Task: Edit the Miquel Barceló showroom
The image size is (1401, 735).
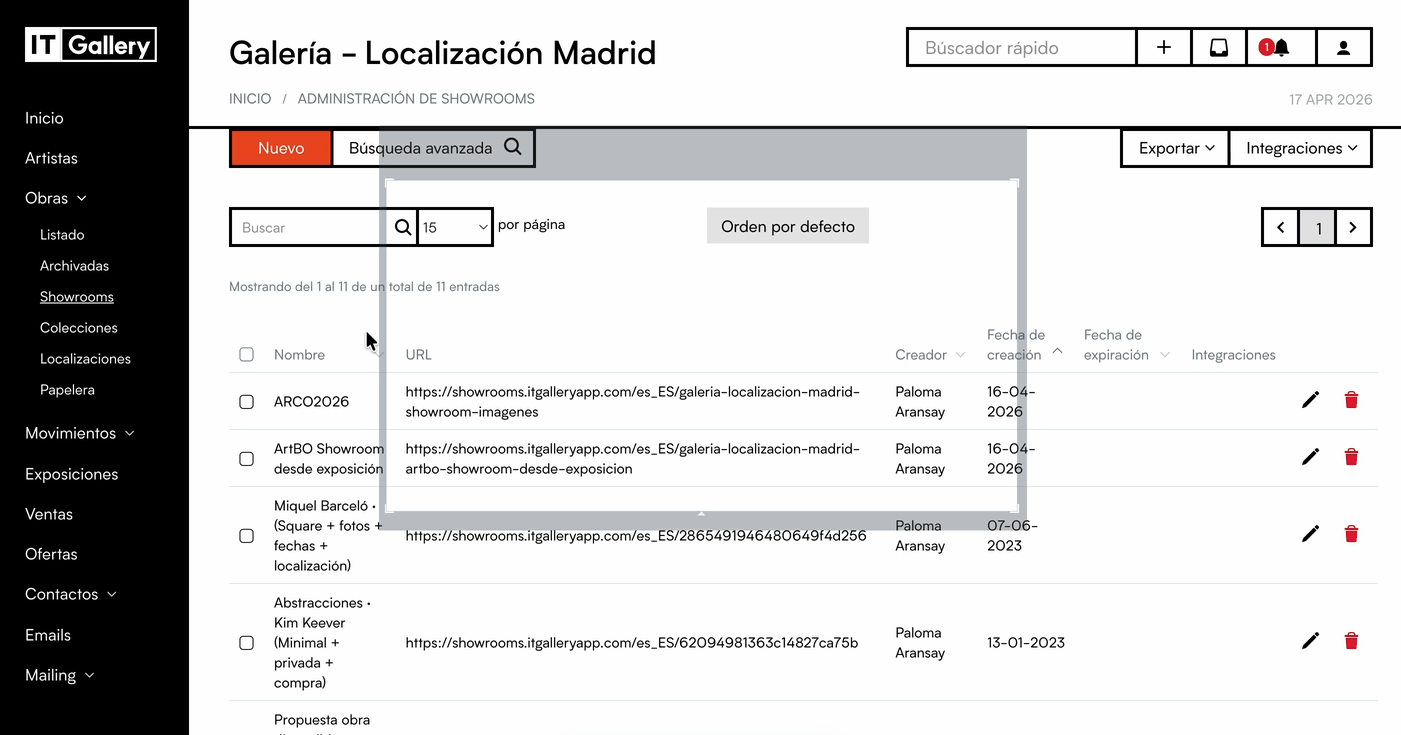Action: (x=1310, y=534)
